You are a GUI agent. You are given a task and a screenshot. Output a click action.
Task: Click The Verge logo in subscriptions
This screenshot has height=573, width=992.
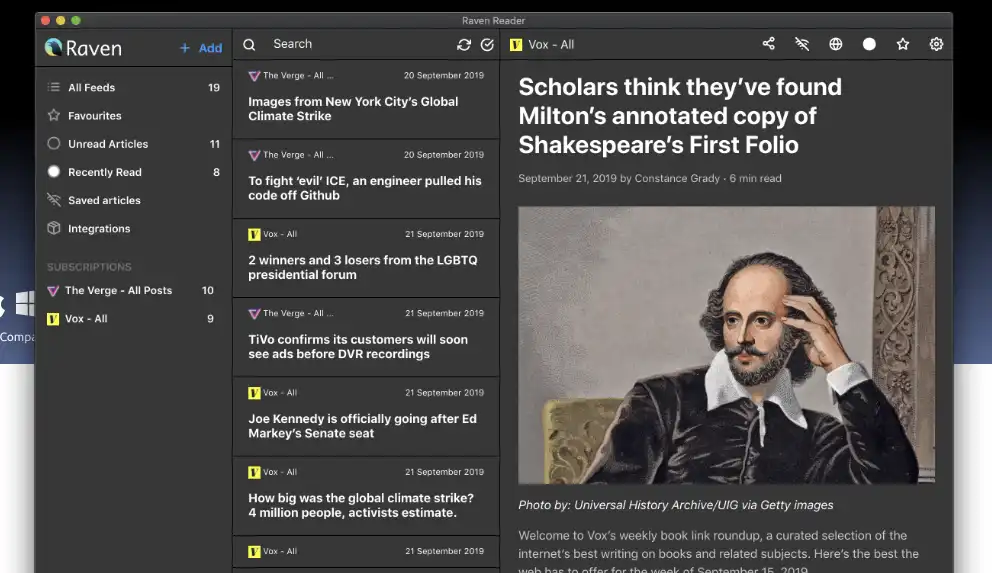point(53,291)
